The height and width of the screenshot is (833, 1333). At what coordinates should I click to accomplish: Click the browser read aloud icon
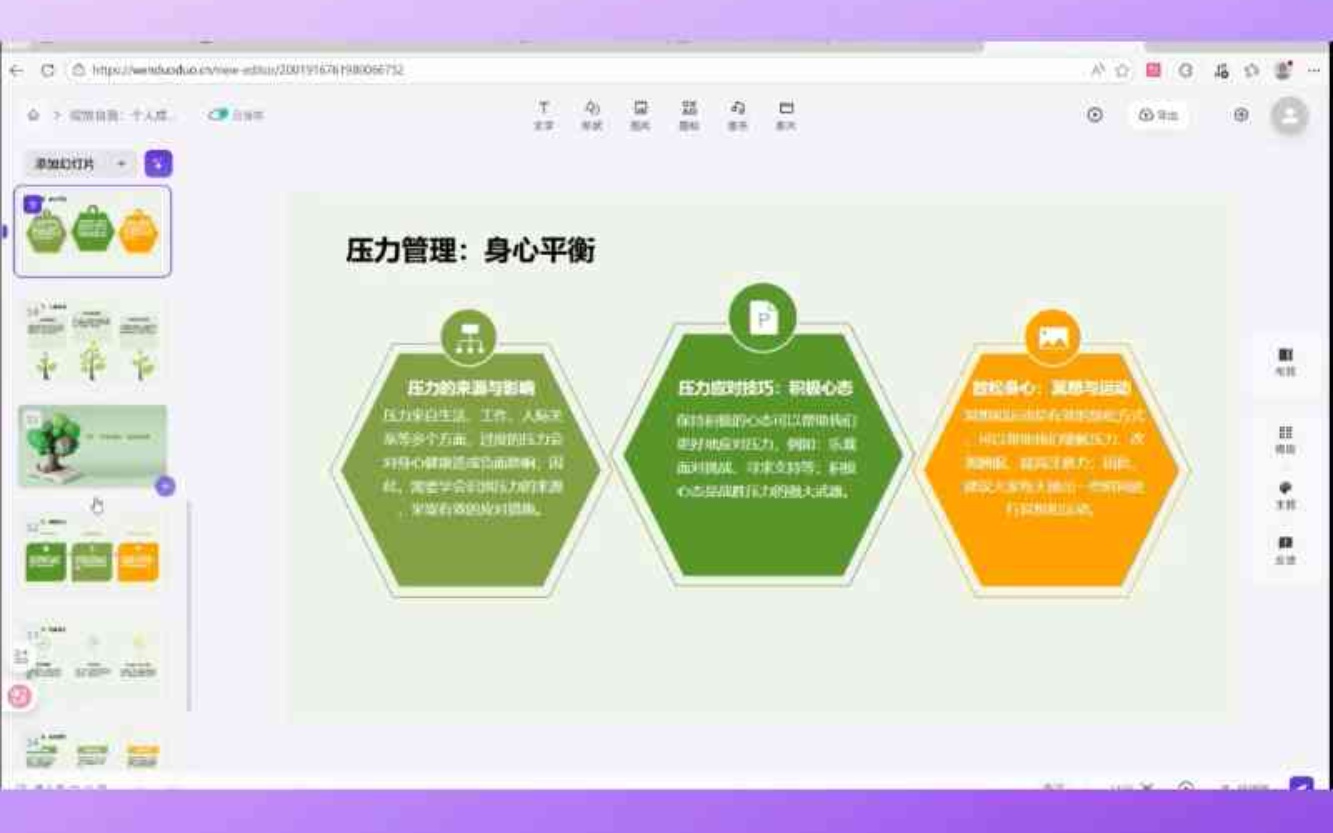click(x=1097, y=70)
